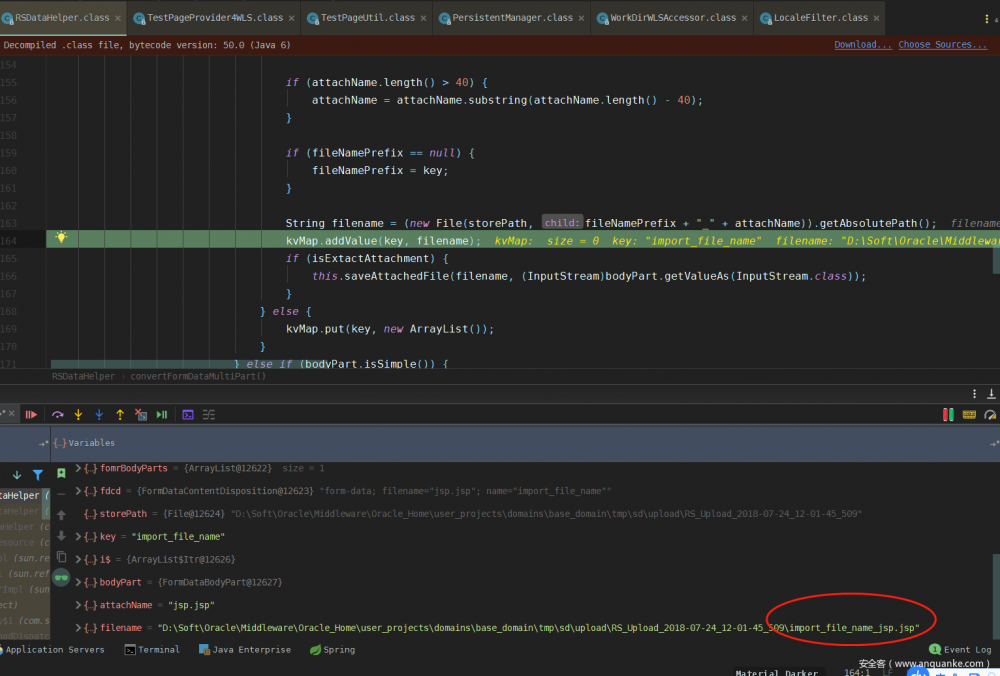Open the Evaluate Expression tool

188,414
